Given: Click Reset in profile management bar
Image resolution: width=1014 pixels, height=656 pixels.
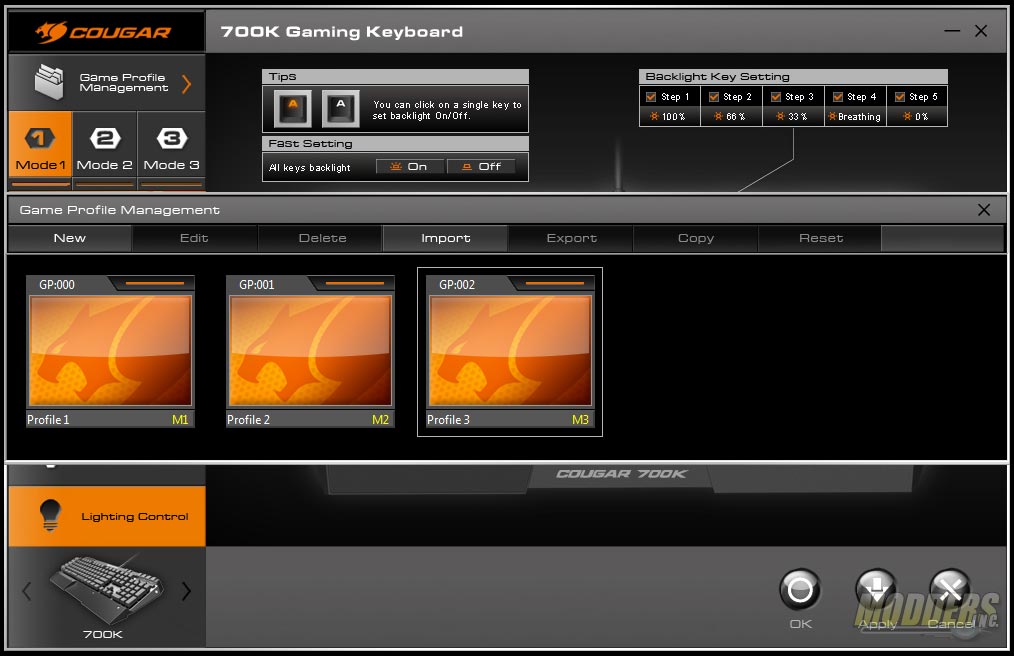Looking at the screenshot, I should pyautogui.click(x=821, y=238).
